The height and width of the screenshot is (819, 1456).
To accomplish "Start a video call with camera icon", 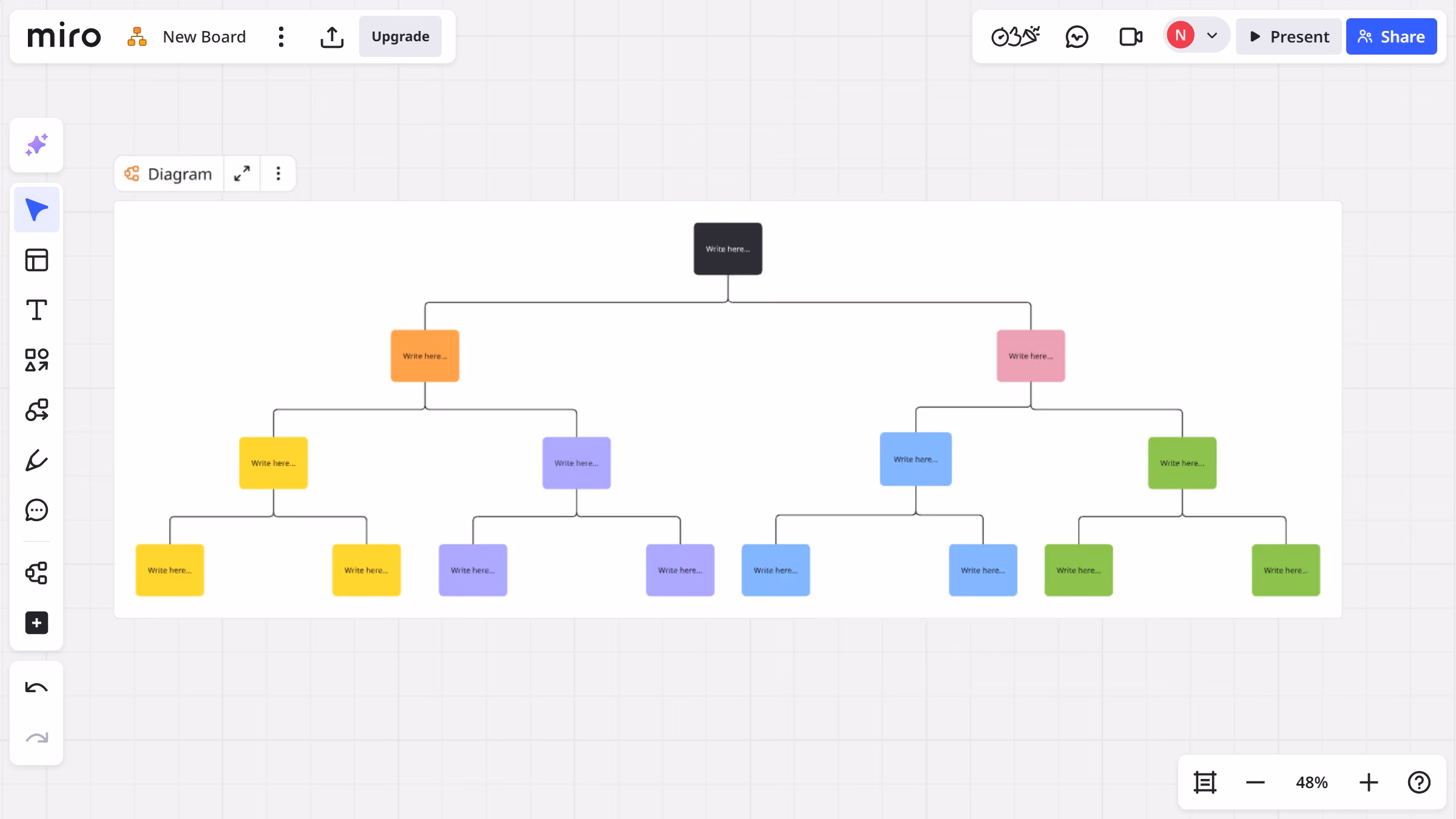I will pos(1131,37).
